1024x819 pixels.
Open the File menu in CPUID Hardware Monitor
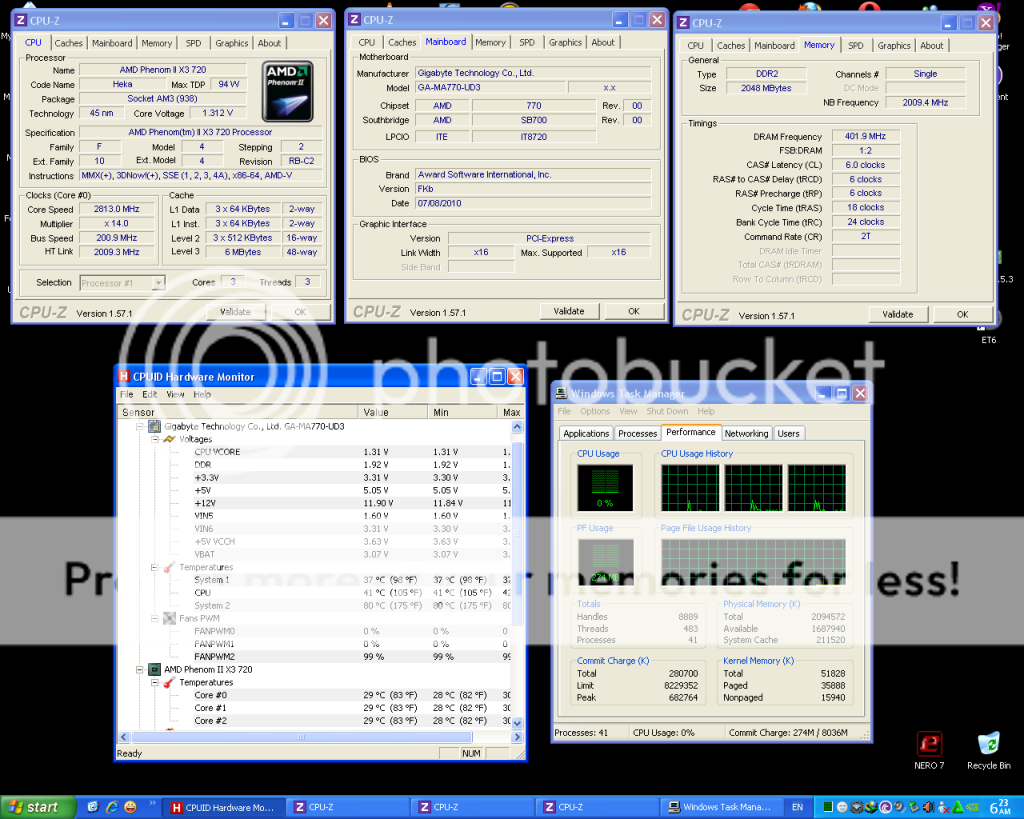tap(127, 394)
